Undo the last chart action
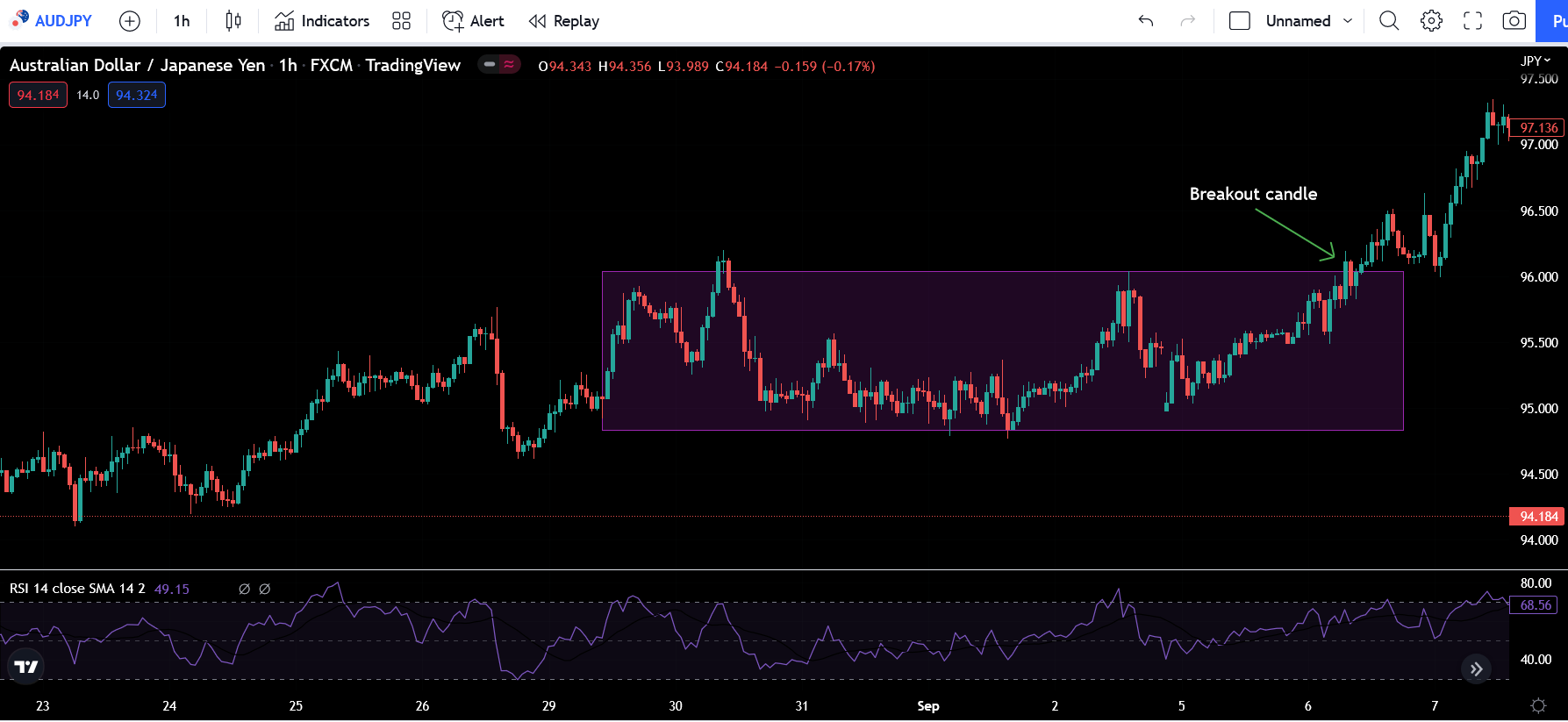This screenshot has width=1568, height=722. pyautogui.click(x=1146, y=21)
